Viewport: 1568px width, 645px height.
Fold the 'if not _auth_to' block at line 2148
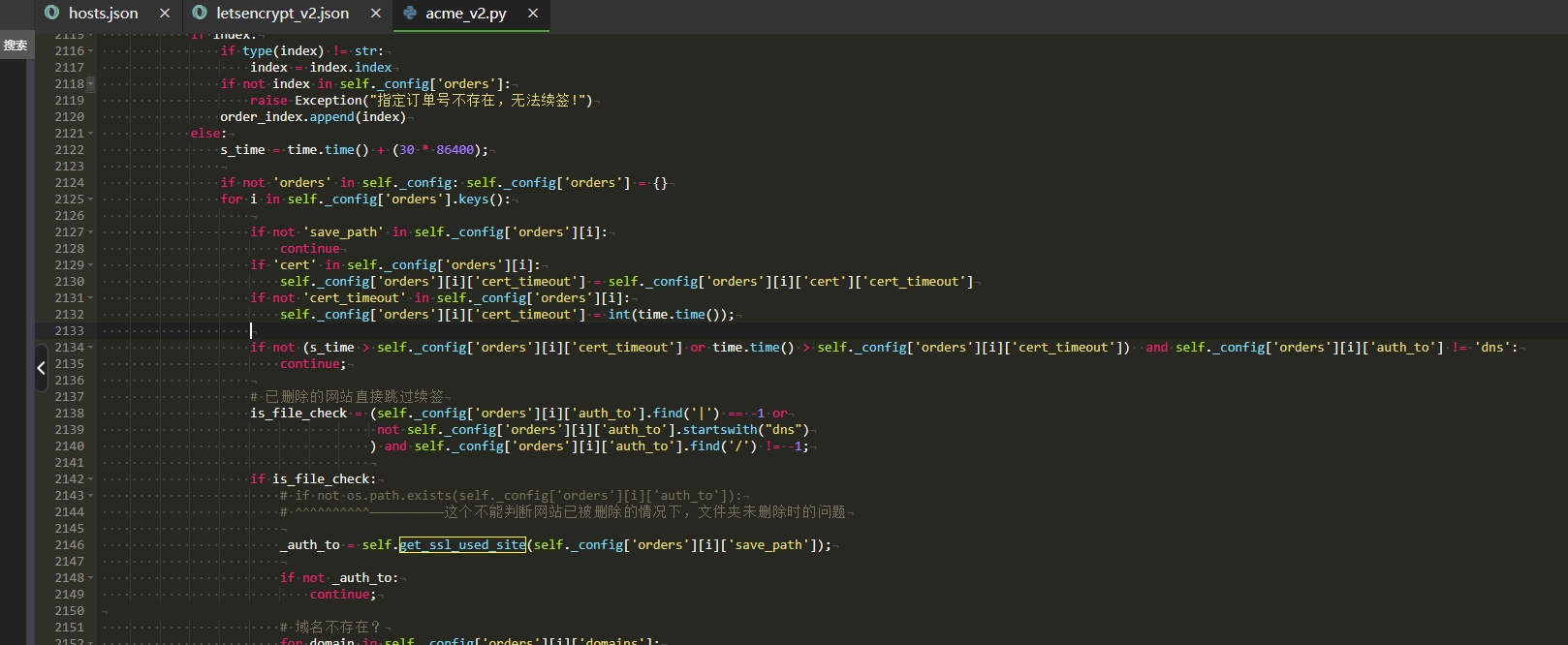tap(91, 578)
